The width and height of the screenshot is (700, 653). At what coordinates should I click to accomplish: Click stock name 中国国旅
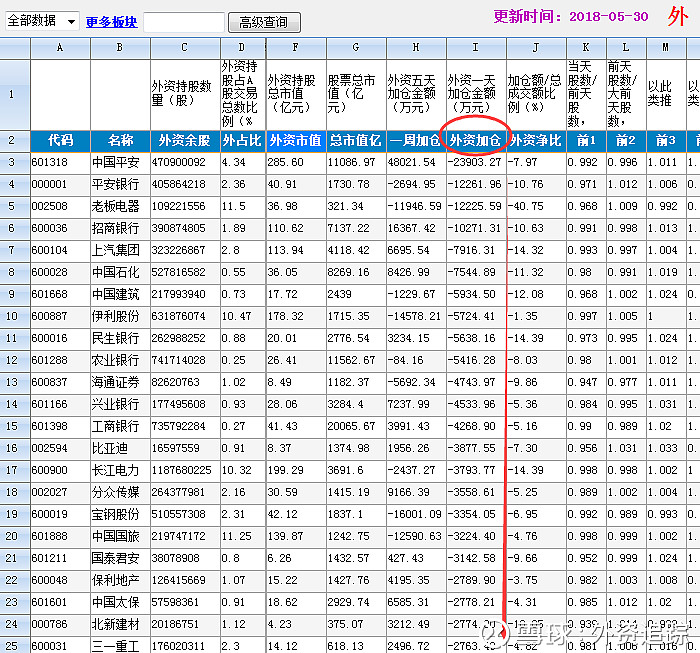tap(115, 536)
